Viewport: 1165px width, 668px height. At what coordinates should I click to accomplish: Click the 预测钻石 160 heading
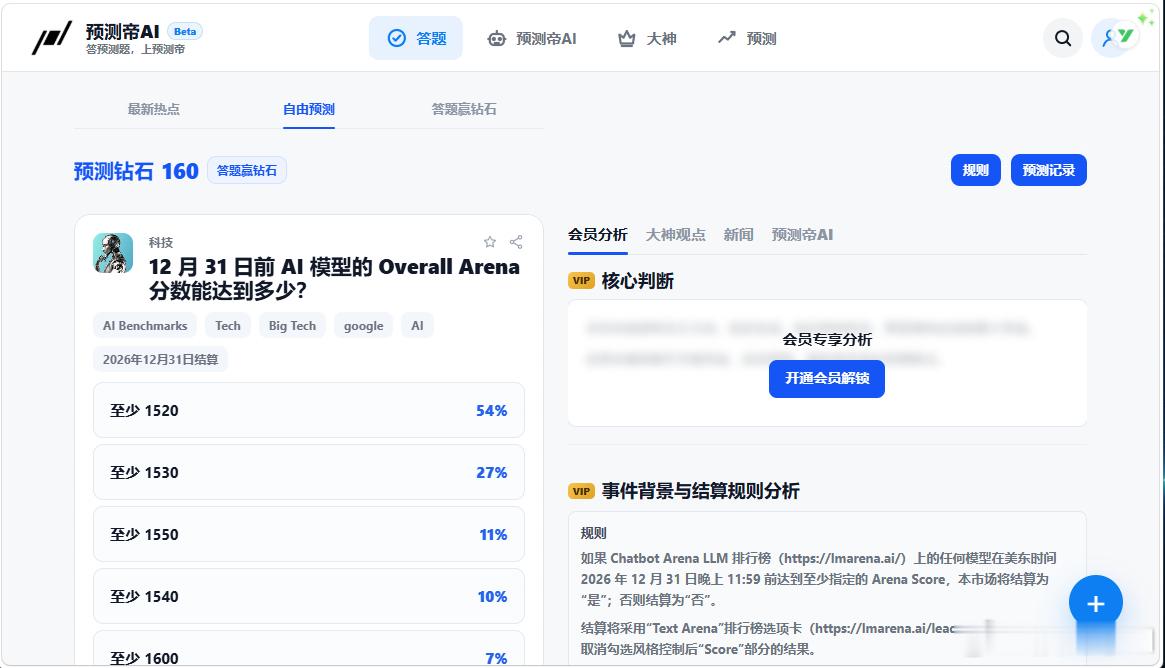[x=136, y=171]
